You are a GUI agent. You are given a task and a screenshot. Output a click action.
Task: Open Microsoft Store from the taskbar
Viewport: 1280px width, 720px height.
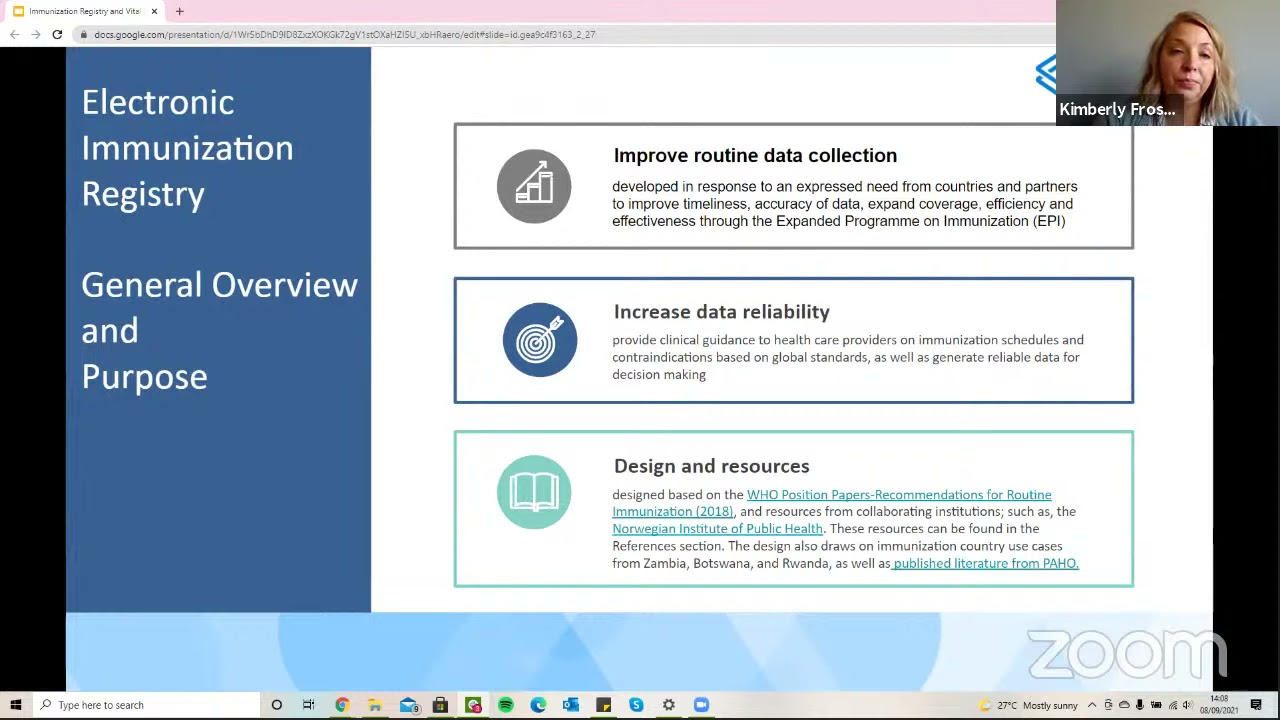pyautogui.click(x=440, y=705)
